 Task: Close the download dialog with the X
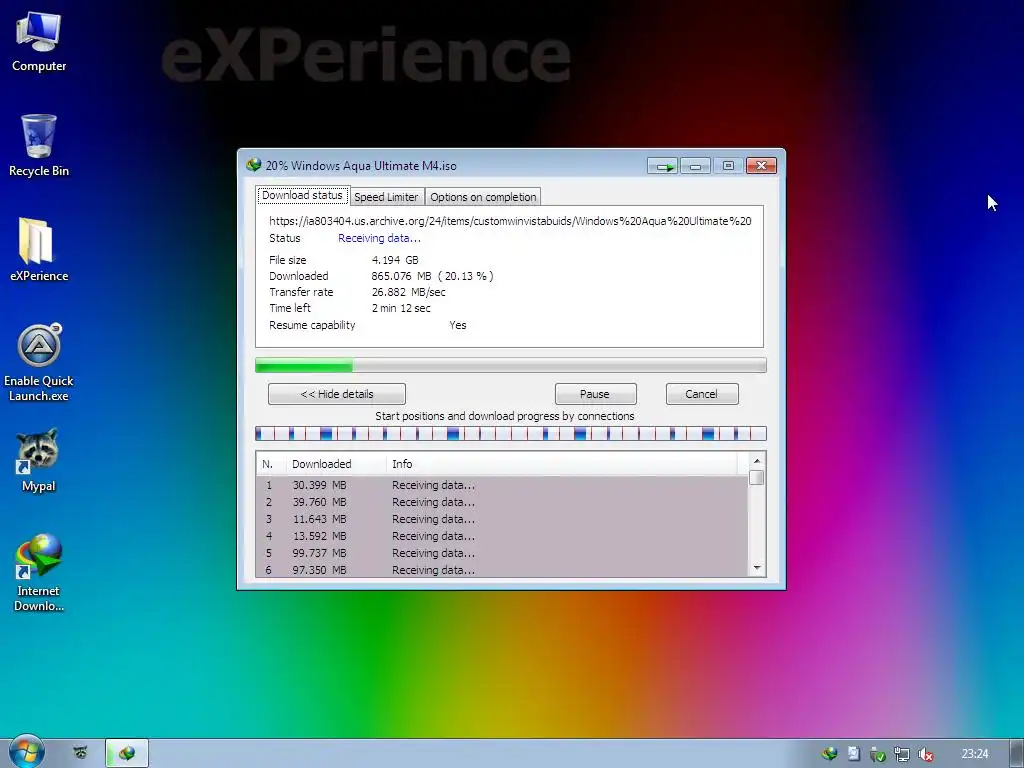(x=761, y=166)
